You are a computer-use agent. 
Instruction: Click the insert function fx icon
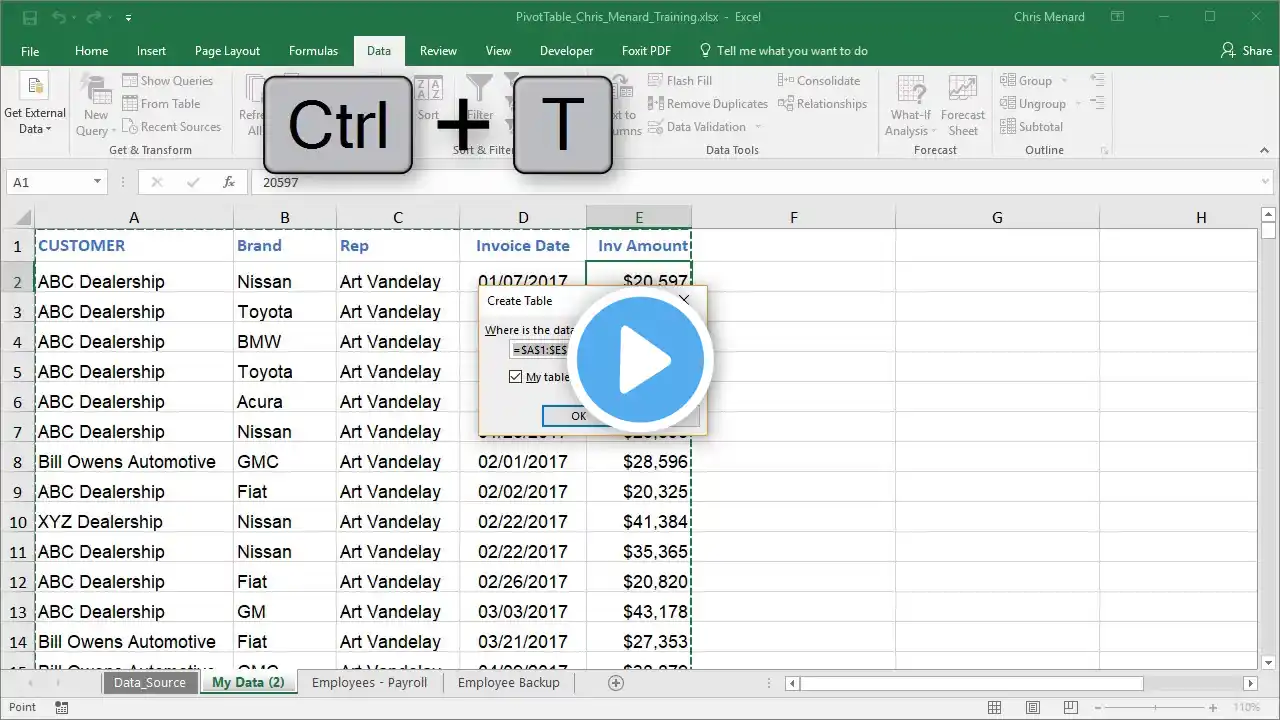coord(229,182)
